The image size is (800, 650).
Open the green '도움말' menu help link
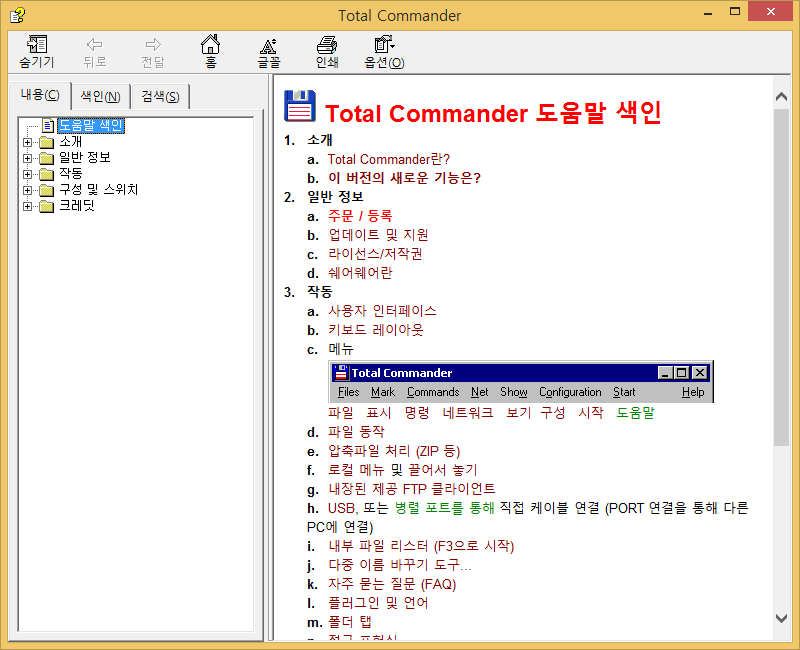pos(635,413)
